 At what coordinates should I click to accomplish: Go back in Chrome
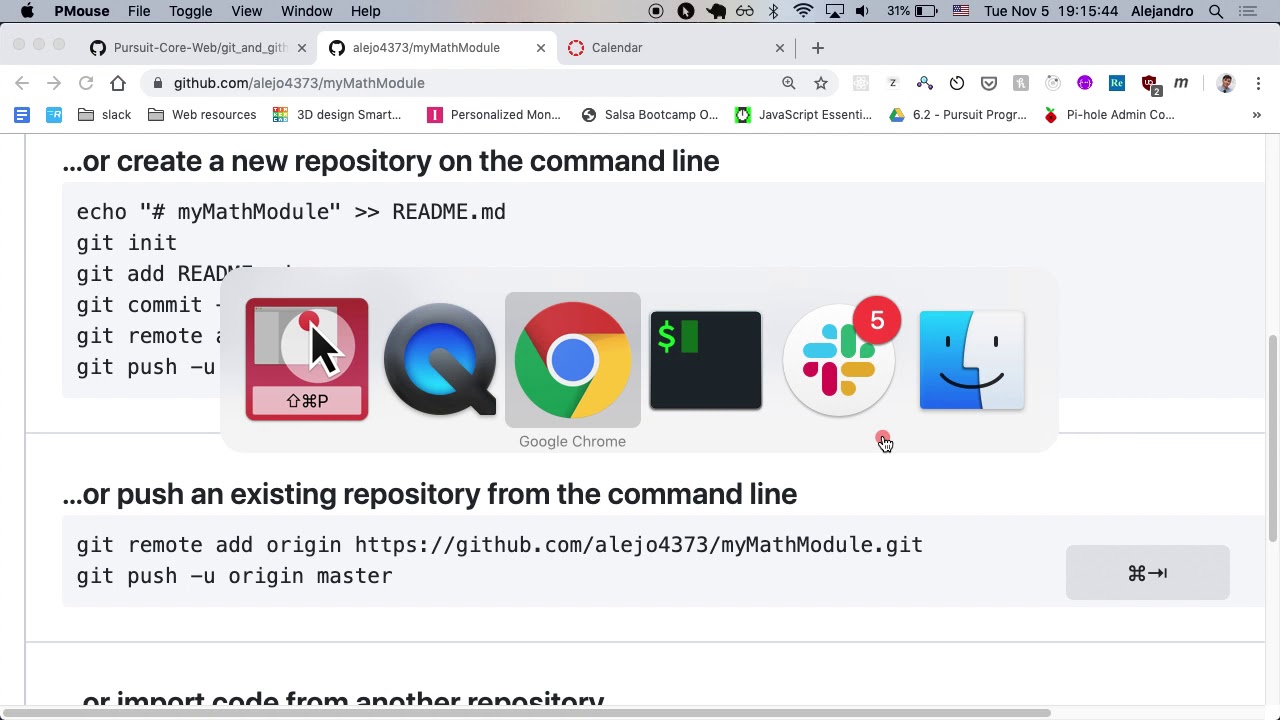click(22, 83)
